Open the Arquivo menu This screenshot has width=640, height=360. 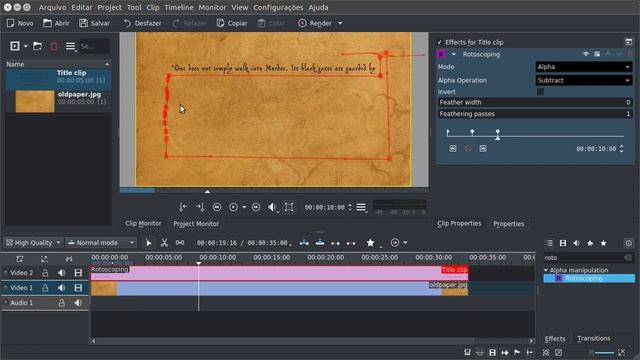[53, 7]
